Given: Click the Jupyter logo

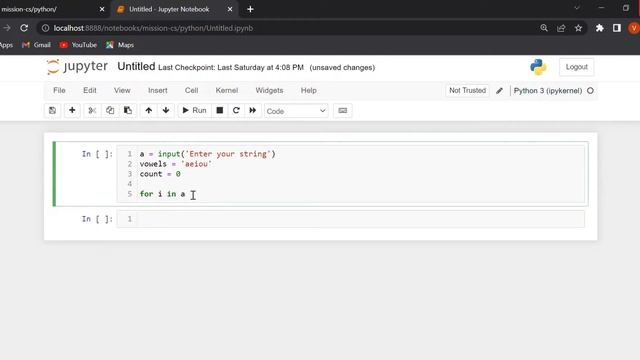Looking at the screenshot, I should 77,67.
